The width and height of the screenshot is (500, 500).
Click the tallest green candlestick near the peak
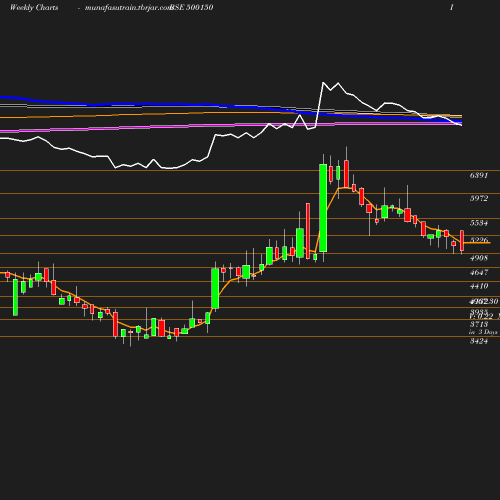coord(323,208)
